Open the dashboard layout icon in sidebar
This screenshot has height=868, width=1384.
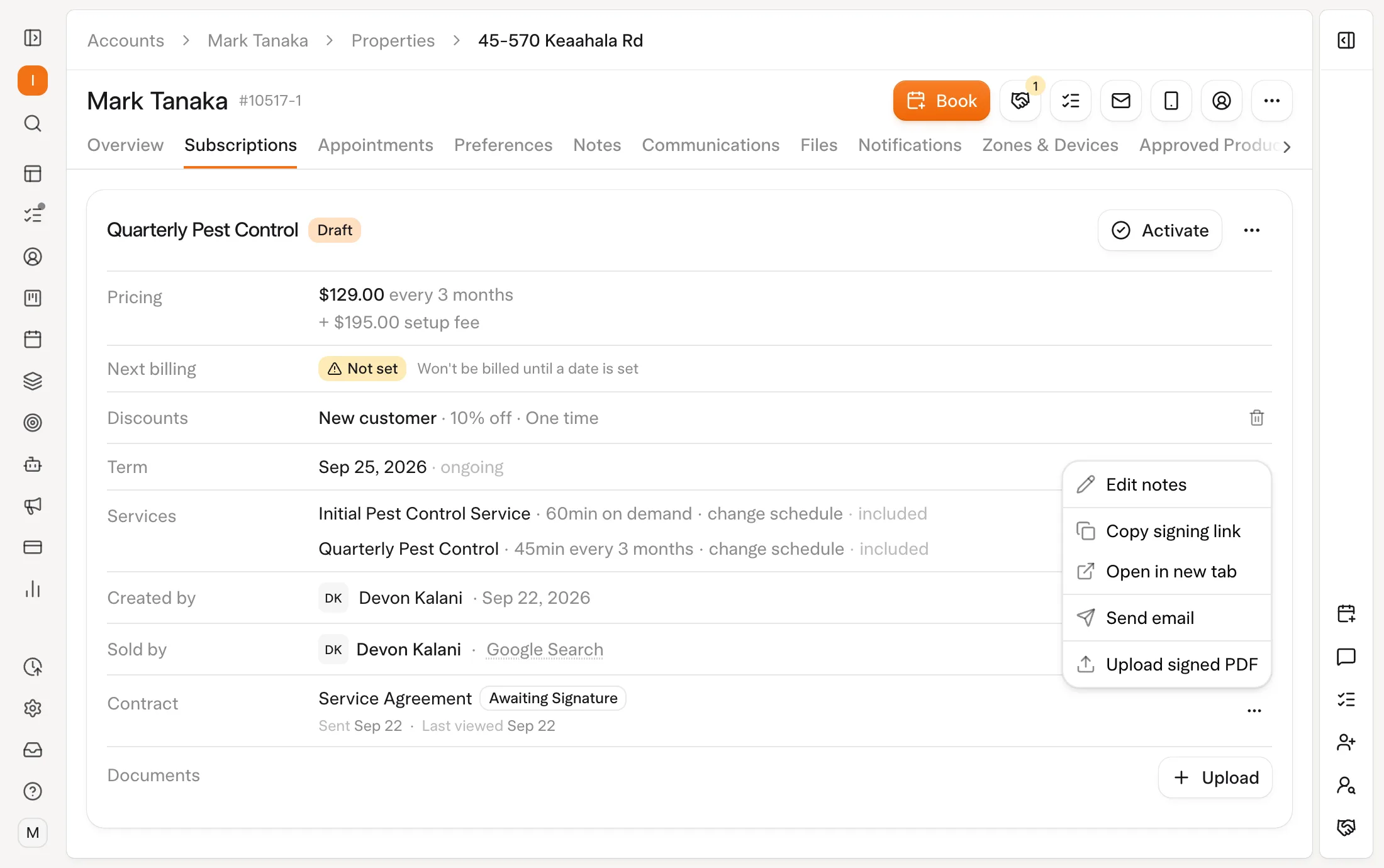33,174
